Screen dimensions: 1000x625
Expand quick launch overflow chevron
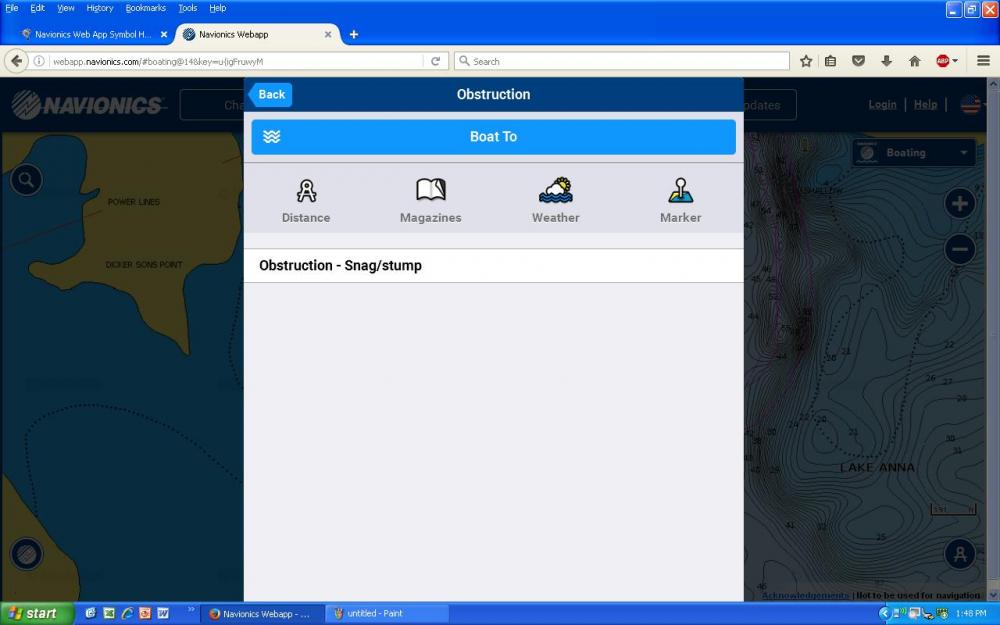191,611
